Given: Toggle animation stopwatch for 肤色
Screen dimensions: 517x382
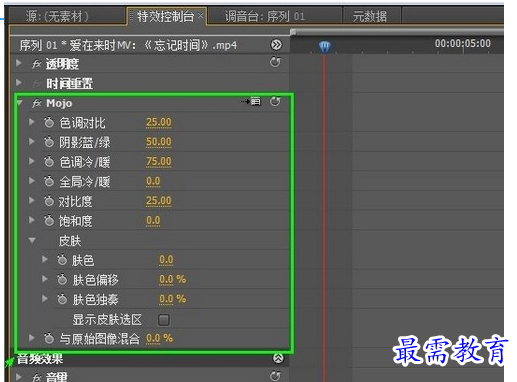Looking at the screenshot, I should pyautogui.click(x=62, y=260).
